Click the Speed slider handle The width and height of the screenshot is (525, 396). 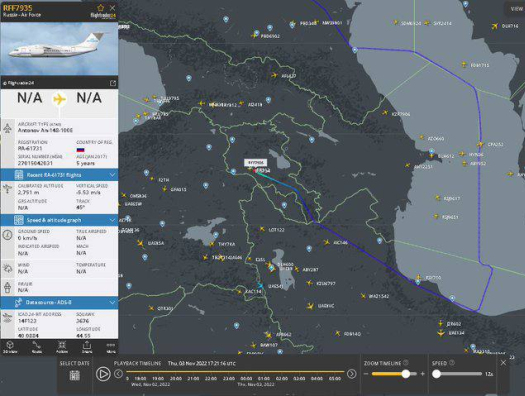coord(436,374)
